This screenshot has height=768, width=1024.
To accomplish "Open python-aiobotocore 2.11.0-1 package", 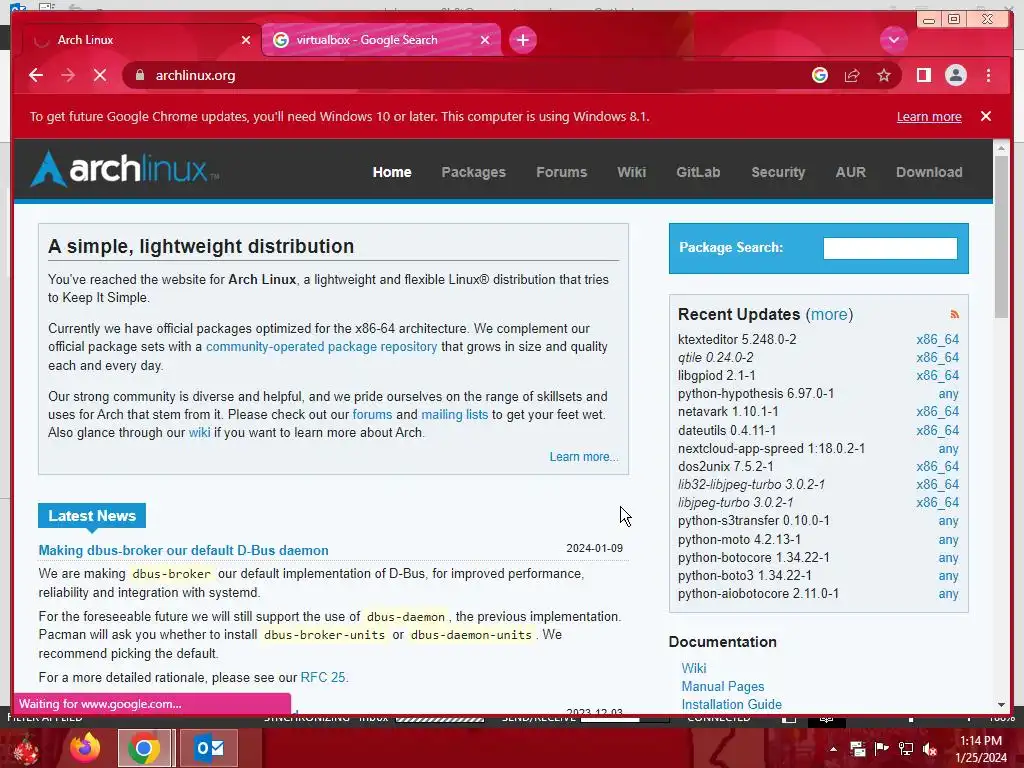I will [x=758, y=594].
